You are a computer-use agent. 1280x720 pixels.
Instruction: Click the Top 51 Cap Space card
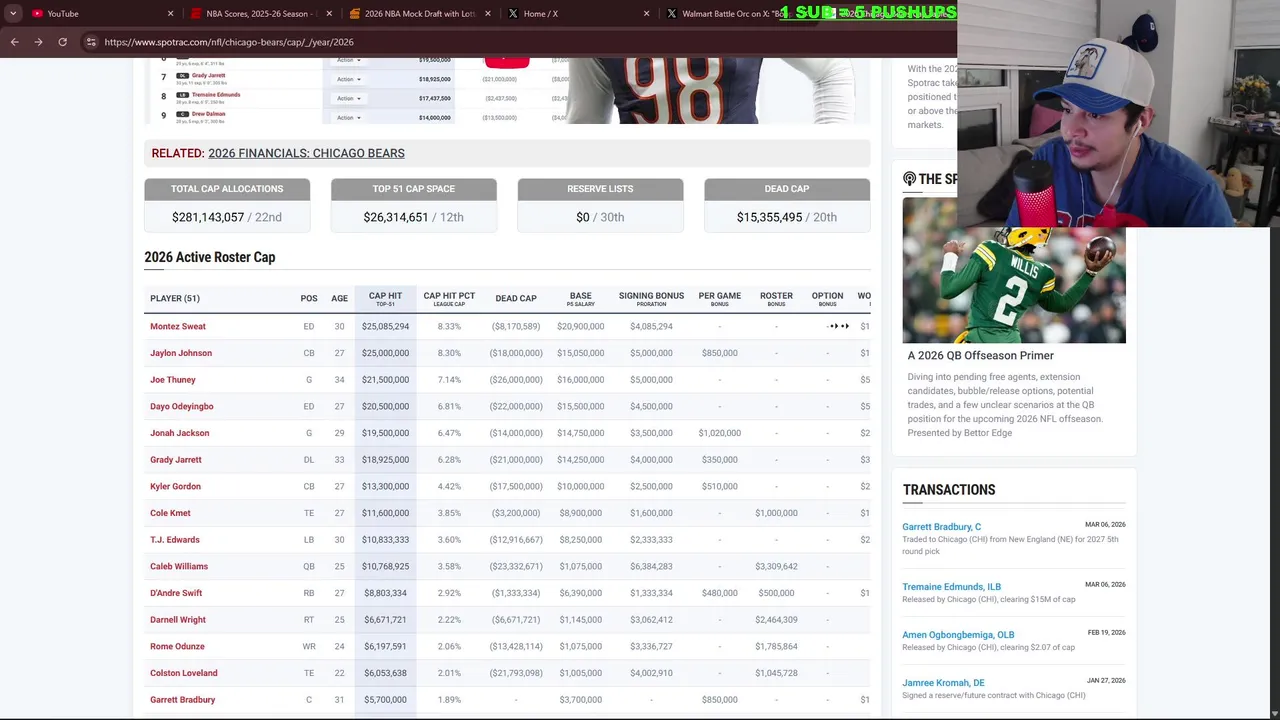[x=413, y=205]
